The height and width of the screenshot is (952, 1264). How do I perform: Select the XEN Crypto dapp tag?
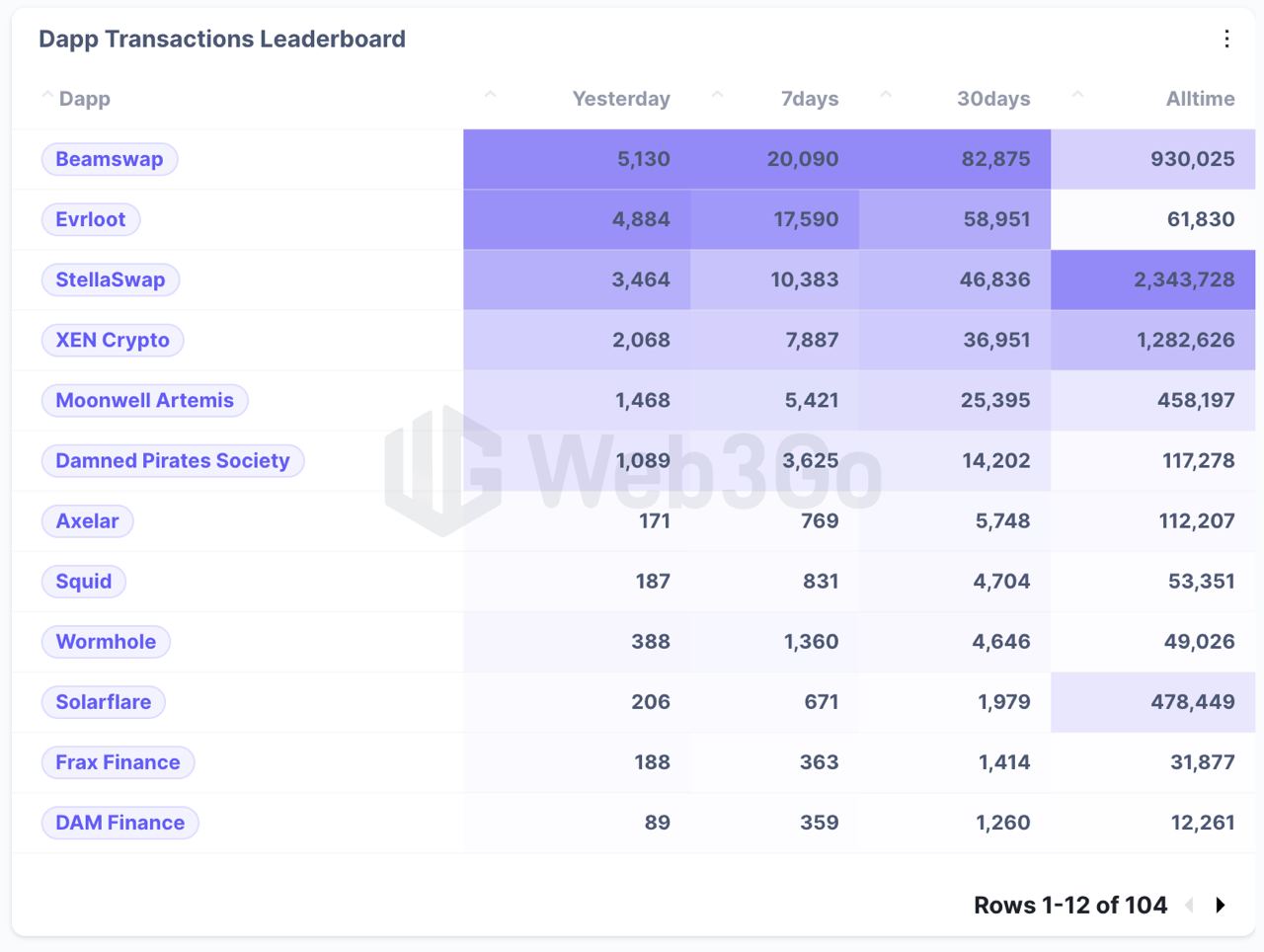[113, 340]
